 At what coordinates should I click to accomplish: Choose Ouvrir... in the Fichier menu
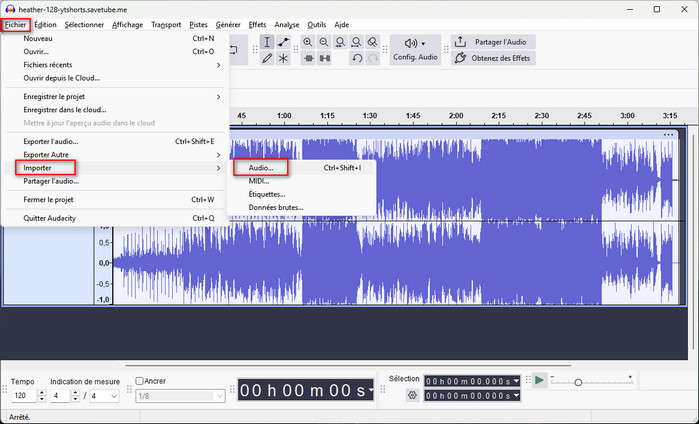tap(115, 52)
